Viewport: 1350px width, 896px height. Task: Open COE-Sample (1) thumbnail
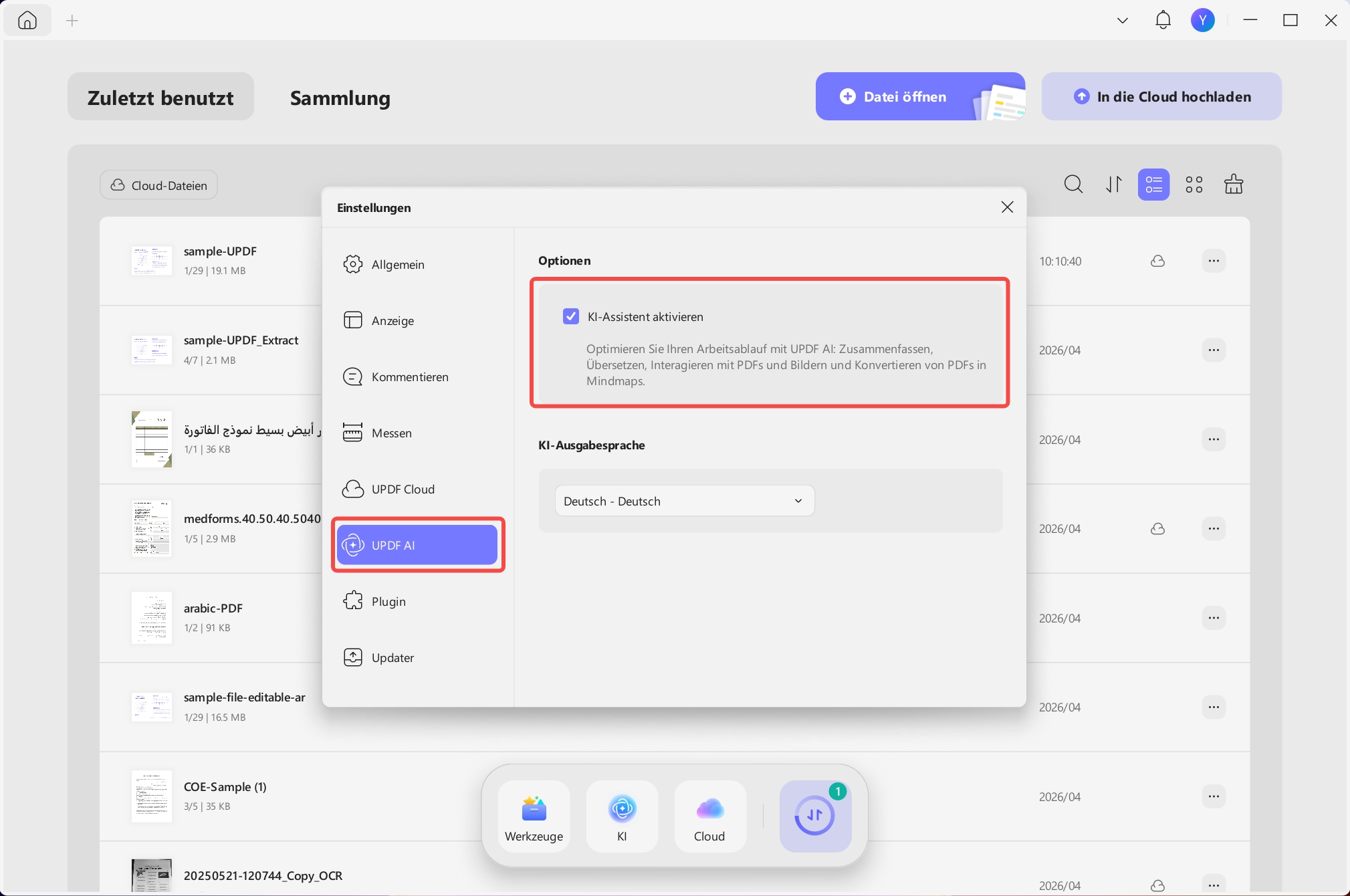152,796
